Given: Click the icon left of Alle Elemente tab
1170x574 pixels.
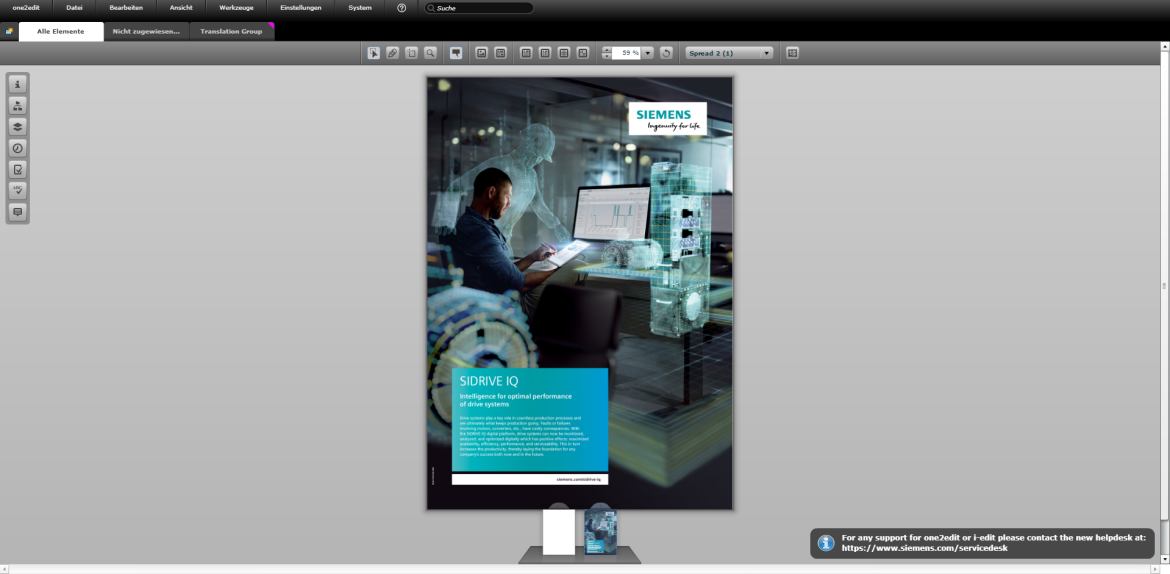Looking at the screenshot, I should click(9, 31).
